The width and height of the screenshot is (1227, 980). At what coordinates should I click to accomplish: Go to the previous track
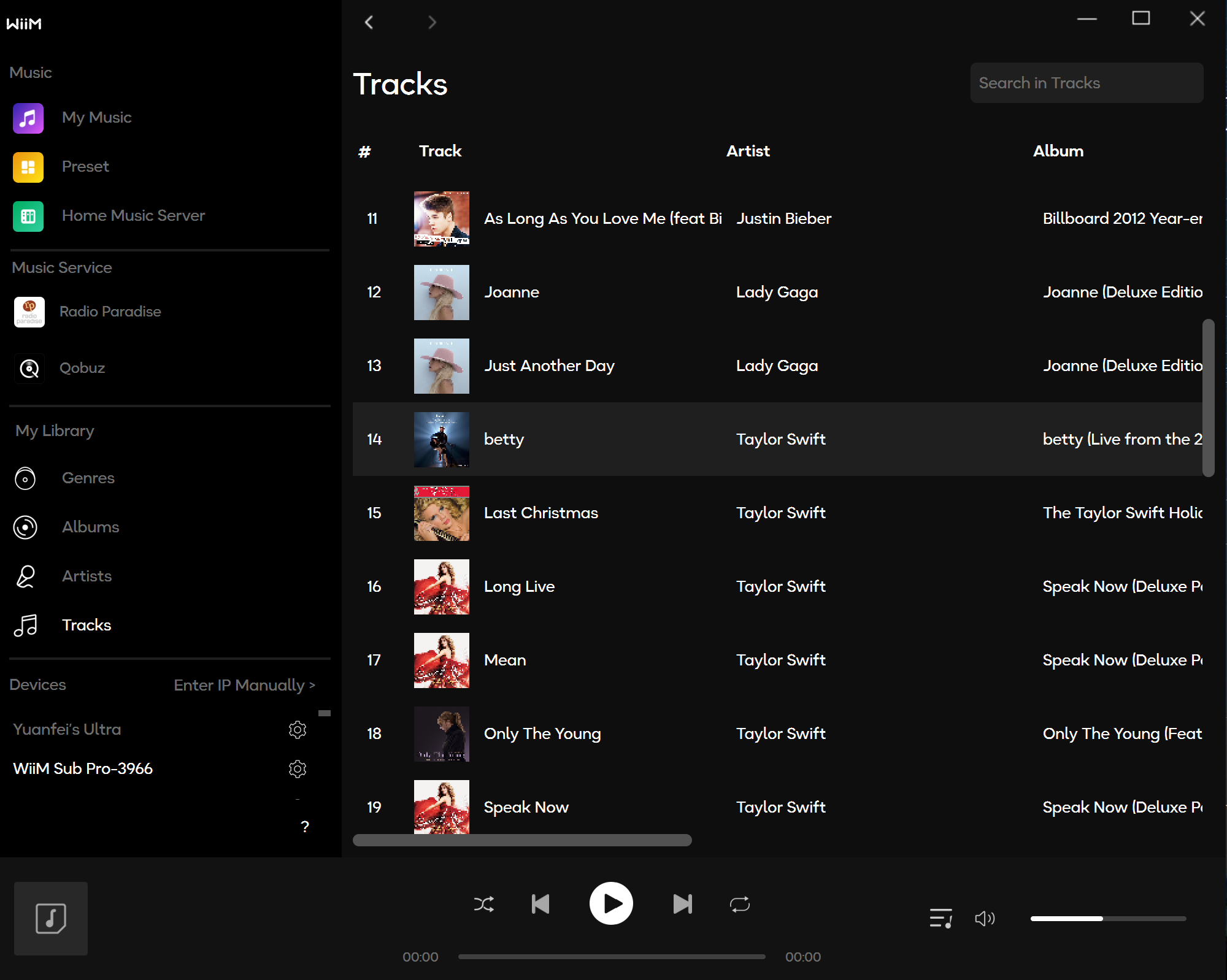(x=540, y=904)
